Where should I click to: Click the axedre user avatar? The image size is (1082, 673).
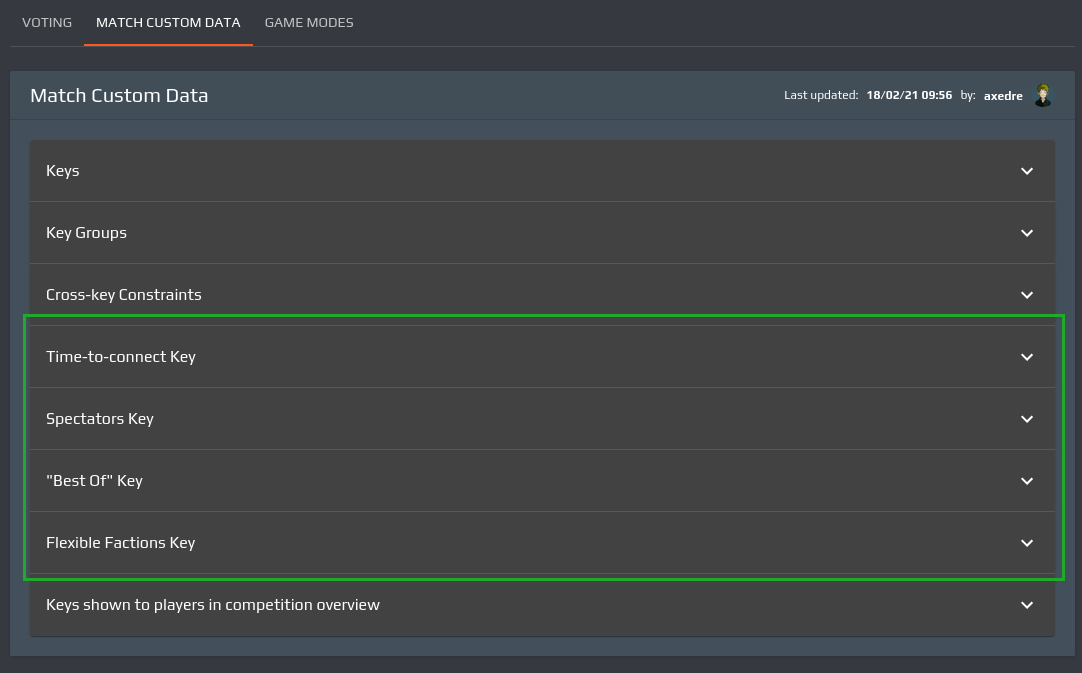(x=1043, y=95)
